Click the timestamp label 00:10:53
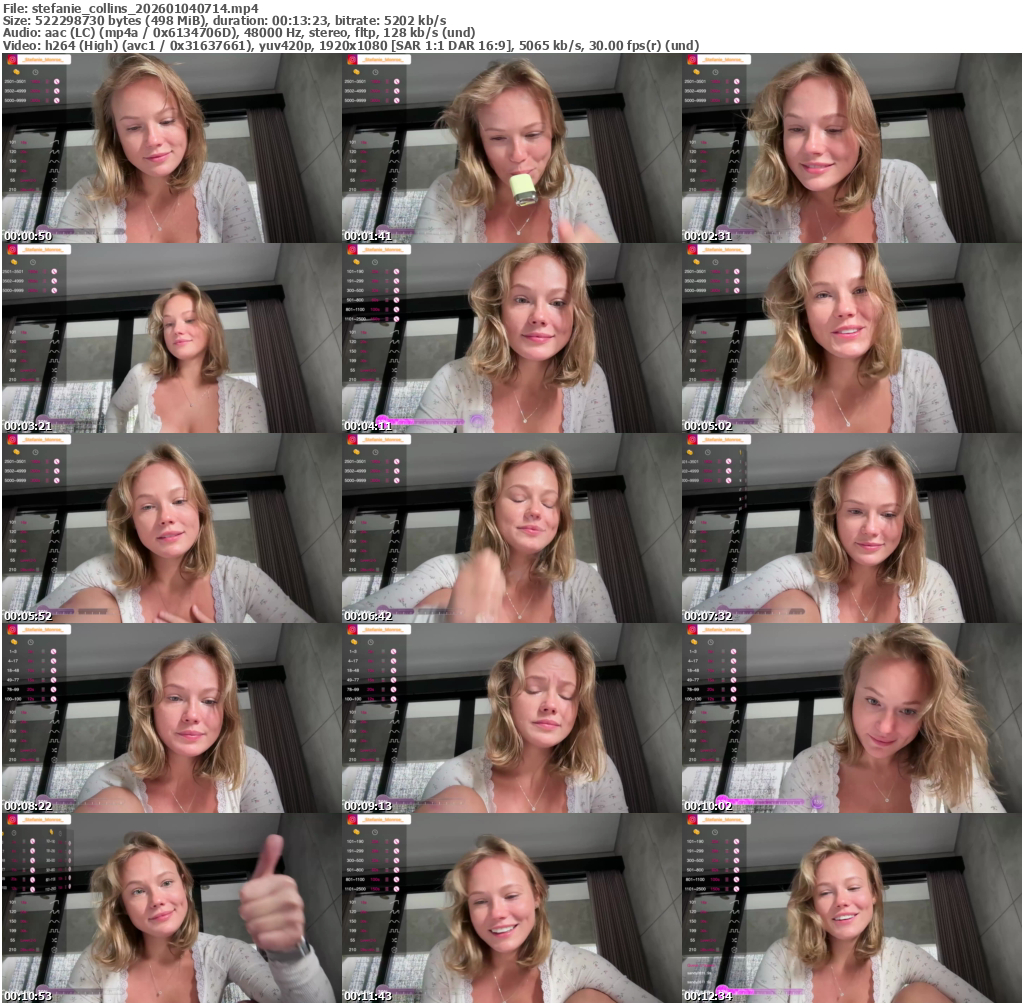Screen dimensions: 1024x1003 [x=28, y=996]
